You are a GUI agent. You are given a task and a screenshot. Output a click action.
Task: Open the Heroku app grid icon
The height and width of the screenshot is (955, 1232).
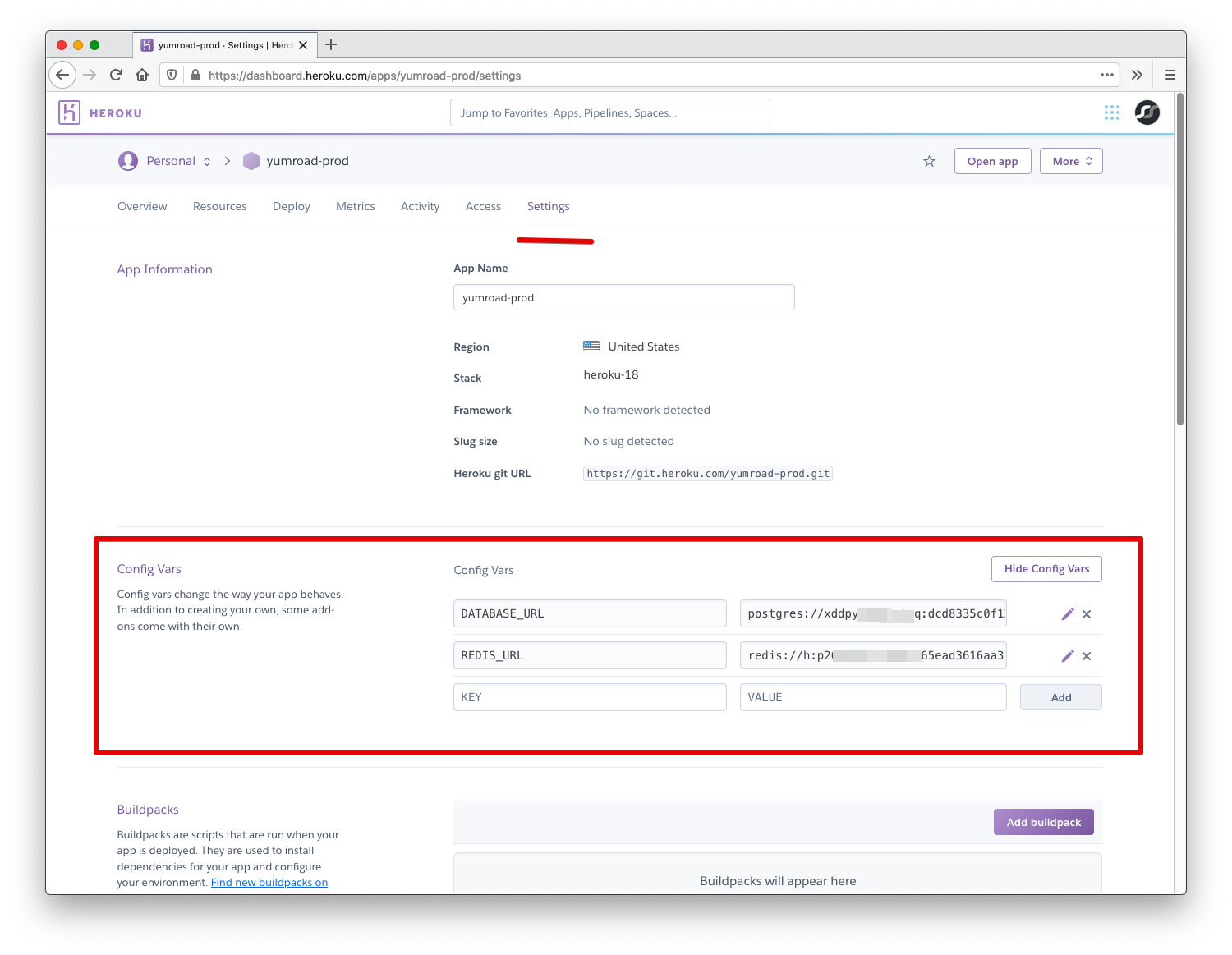point(1112,112)
